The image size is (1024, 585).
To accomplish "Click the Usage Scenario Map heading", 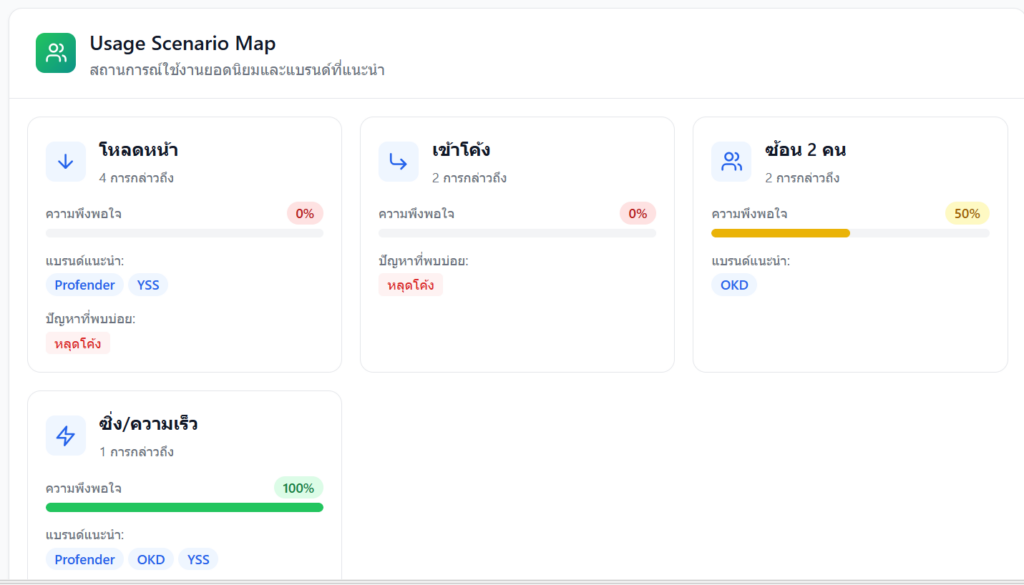I will (x=183, y=44).
